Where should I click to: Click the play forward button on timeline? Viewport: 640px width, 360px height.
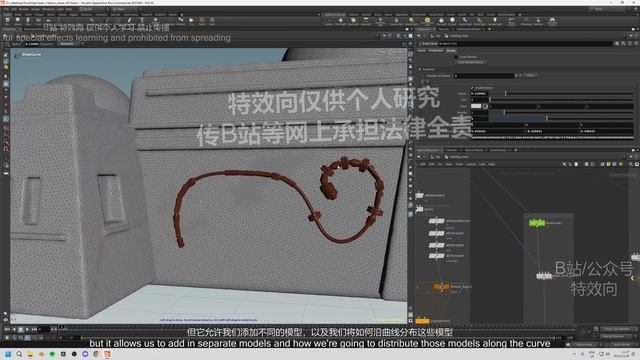(x=27, y=329)
